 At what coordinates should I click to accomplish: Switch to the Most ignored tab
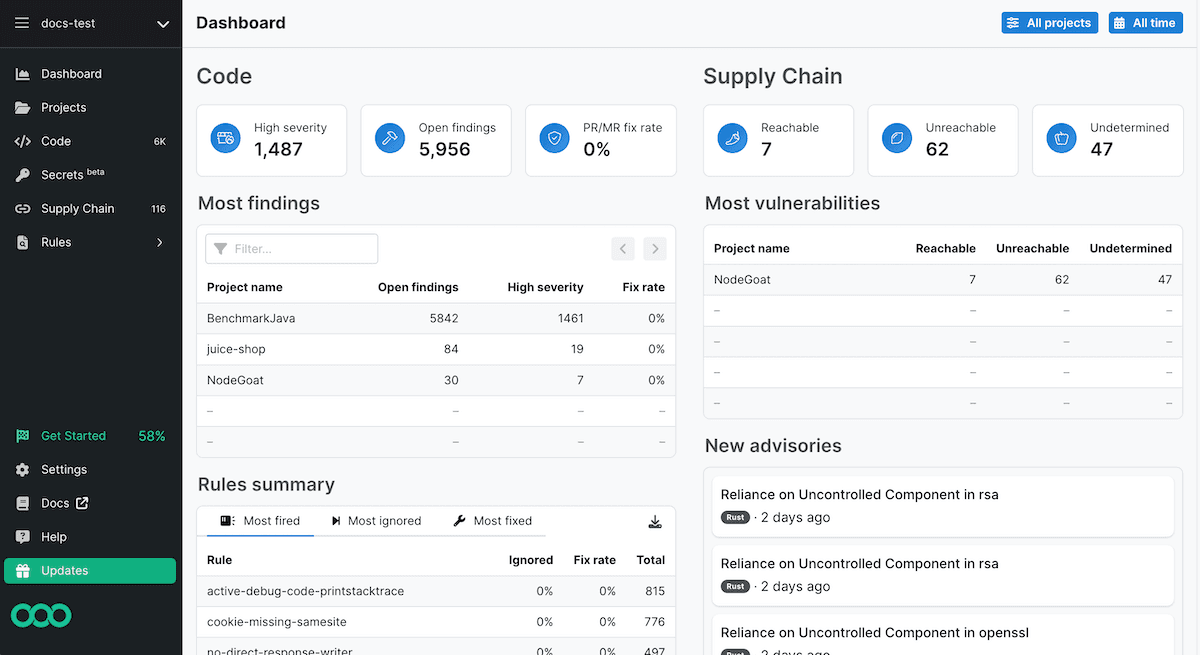[376, 520]
